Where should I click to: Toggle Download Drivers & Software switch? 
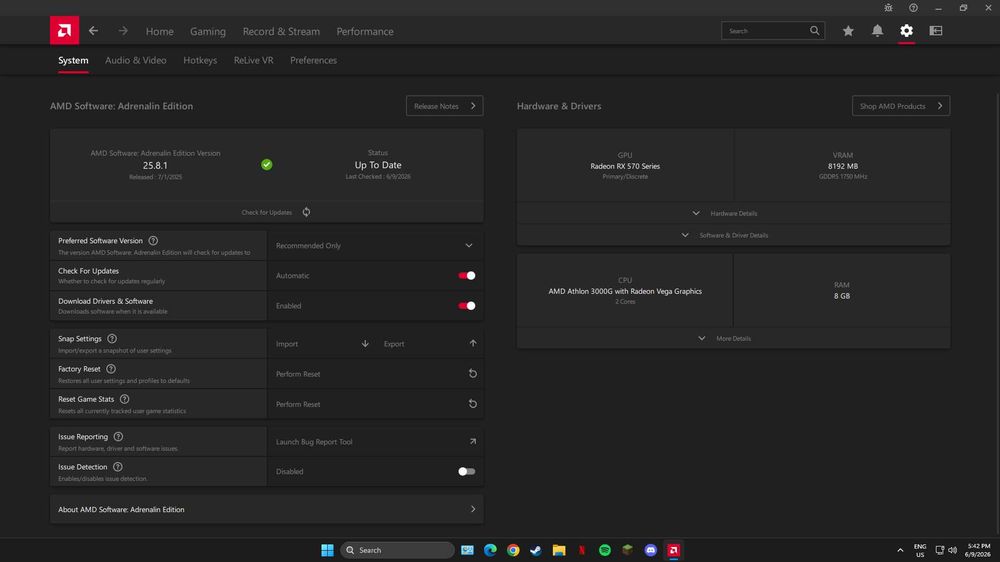tap(467, 306)
